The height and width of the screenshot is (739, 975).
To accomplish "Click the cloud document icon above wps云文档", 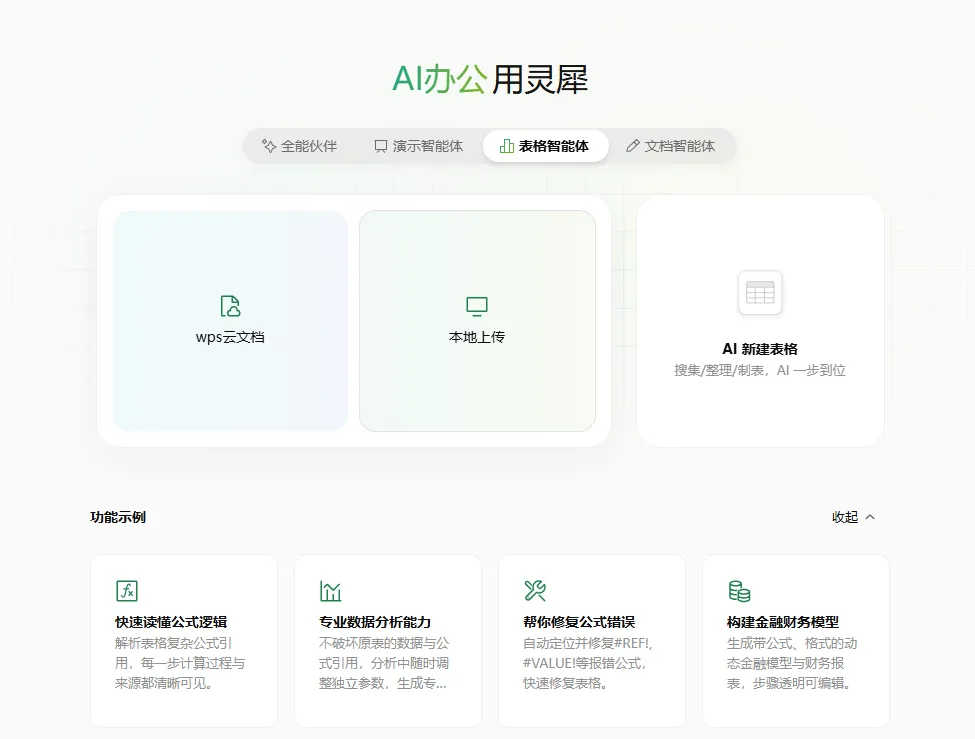I will pos(230,306).
